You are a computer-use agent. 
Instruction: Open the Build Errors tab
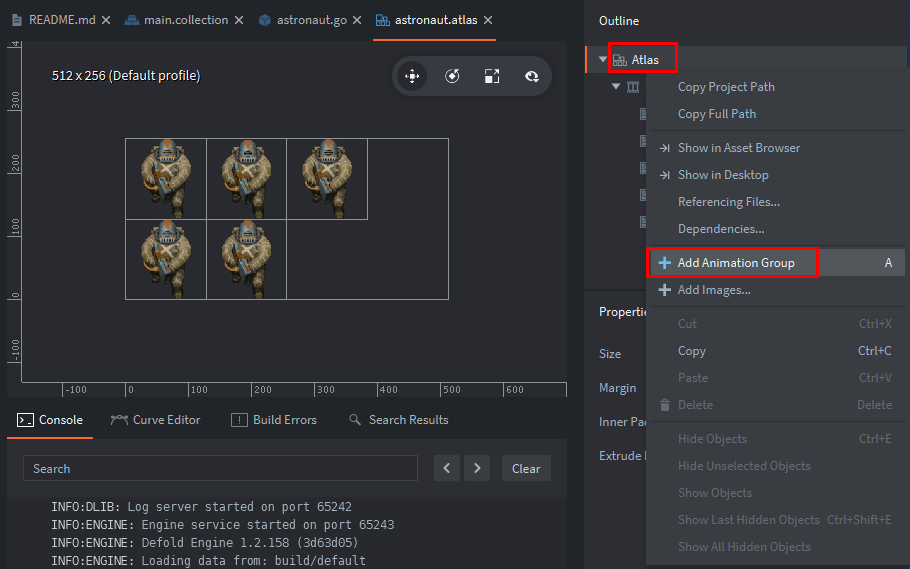[x=274, y=420]
